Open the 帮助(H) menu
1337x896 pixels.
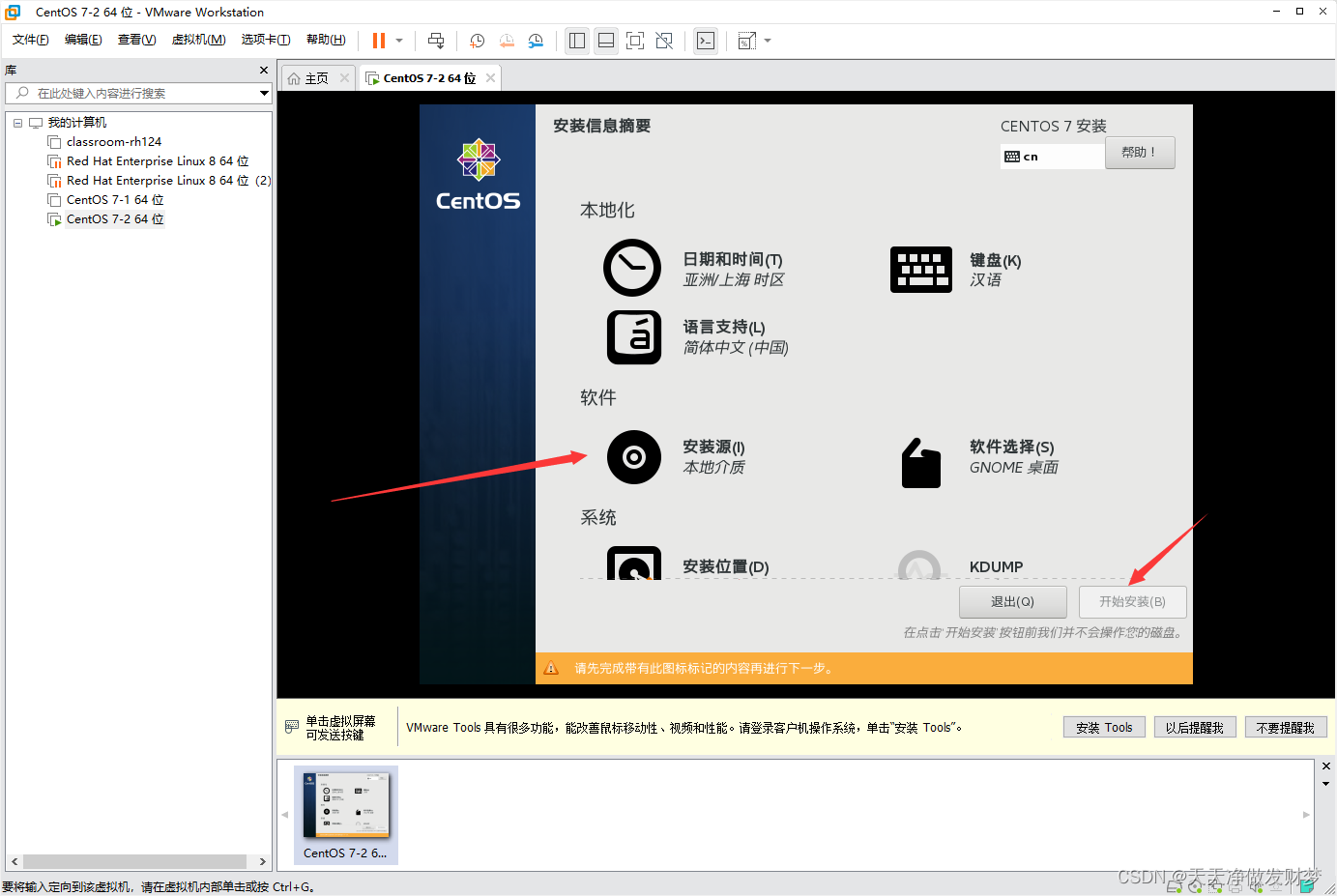[326, 40]
